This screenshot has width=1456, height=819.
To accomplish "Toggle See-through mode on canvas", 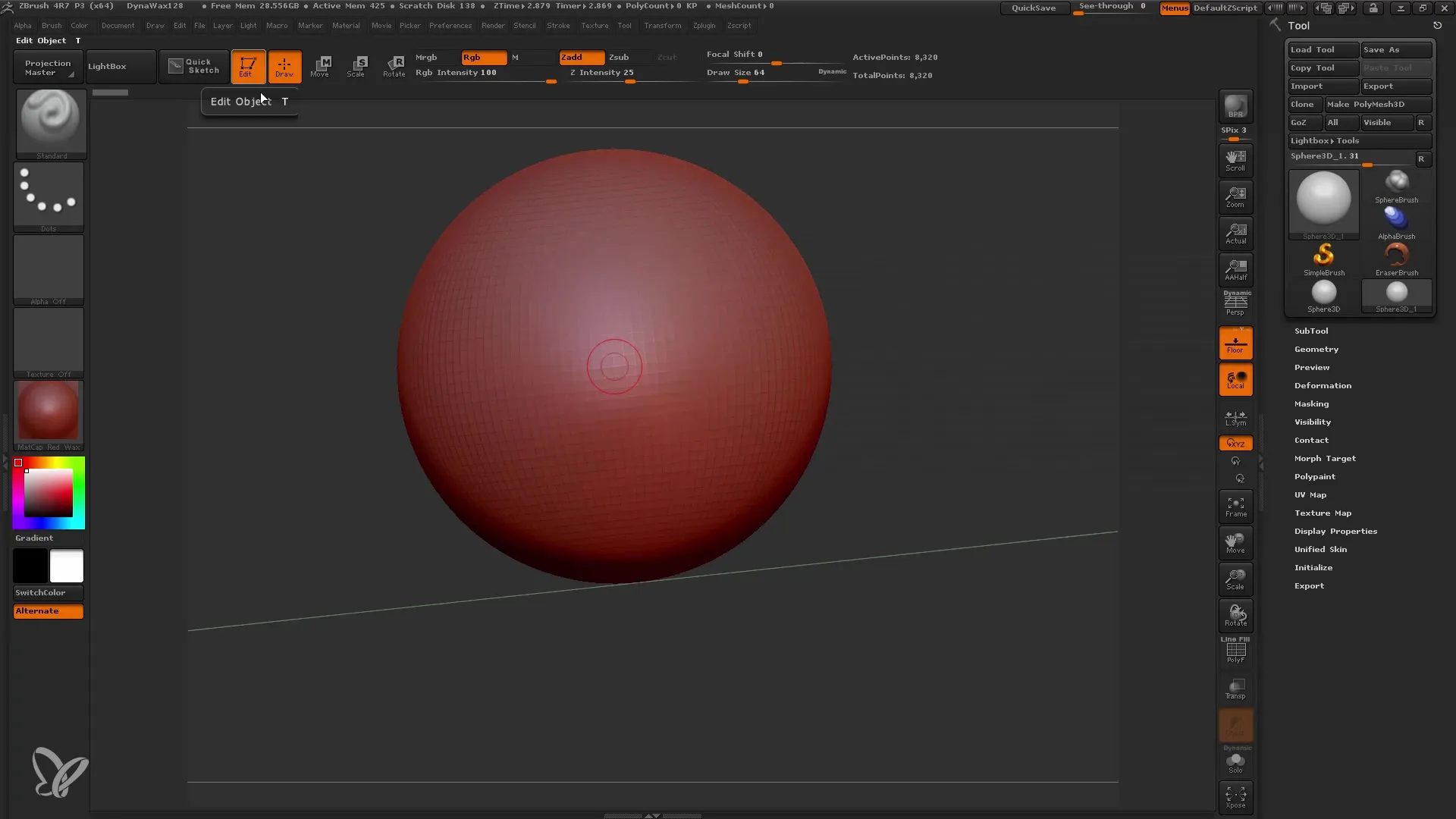I will (1112, 7).
